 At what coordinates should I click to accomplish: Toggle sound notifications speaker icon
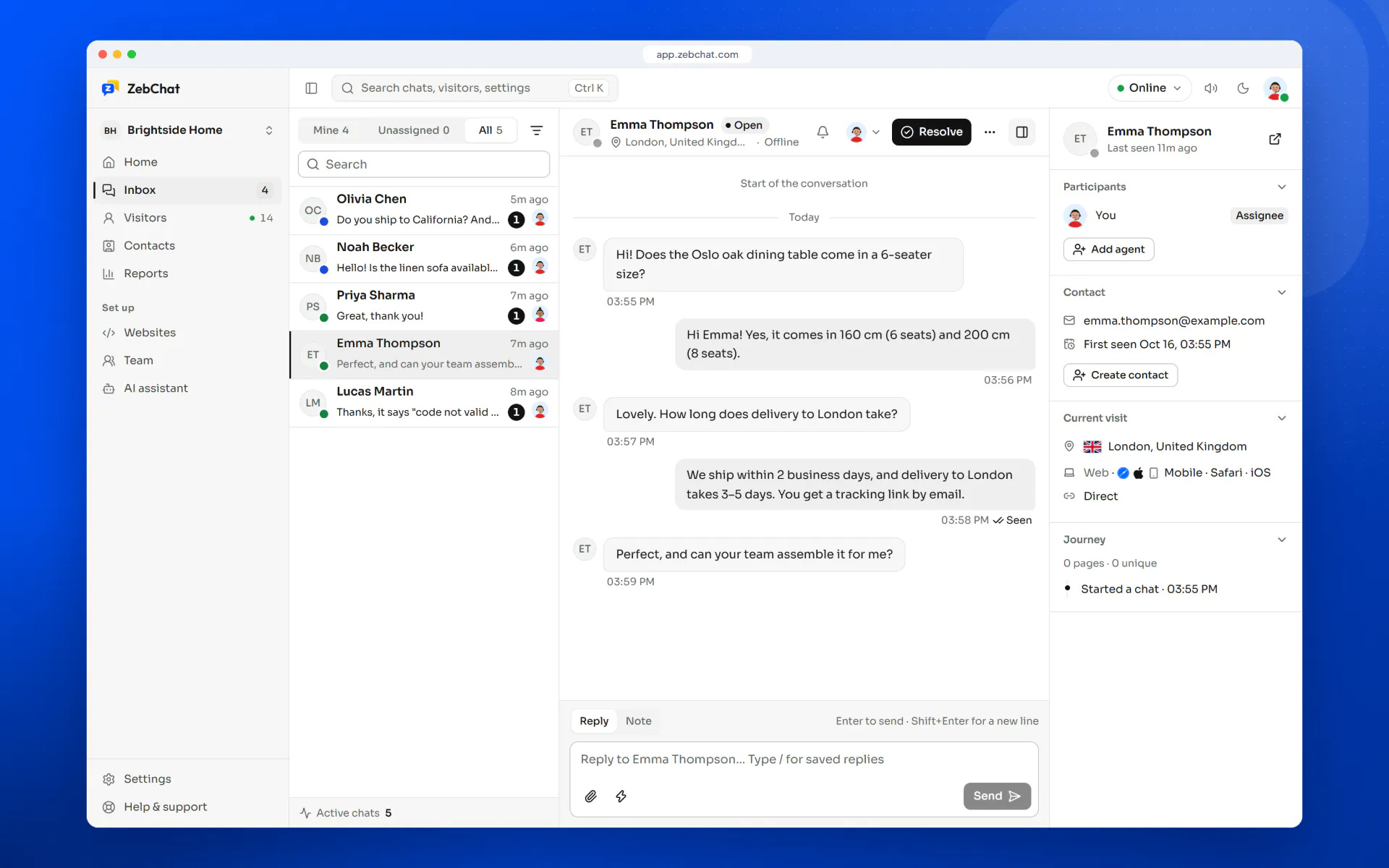(1210, 88)
